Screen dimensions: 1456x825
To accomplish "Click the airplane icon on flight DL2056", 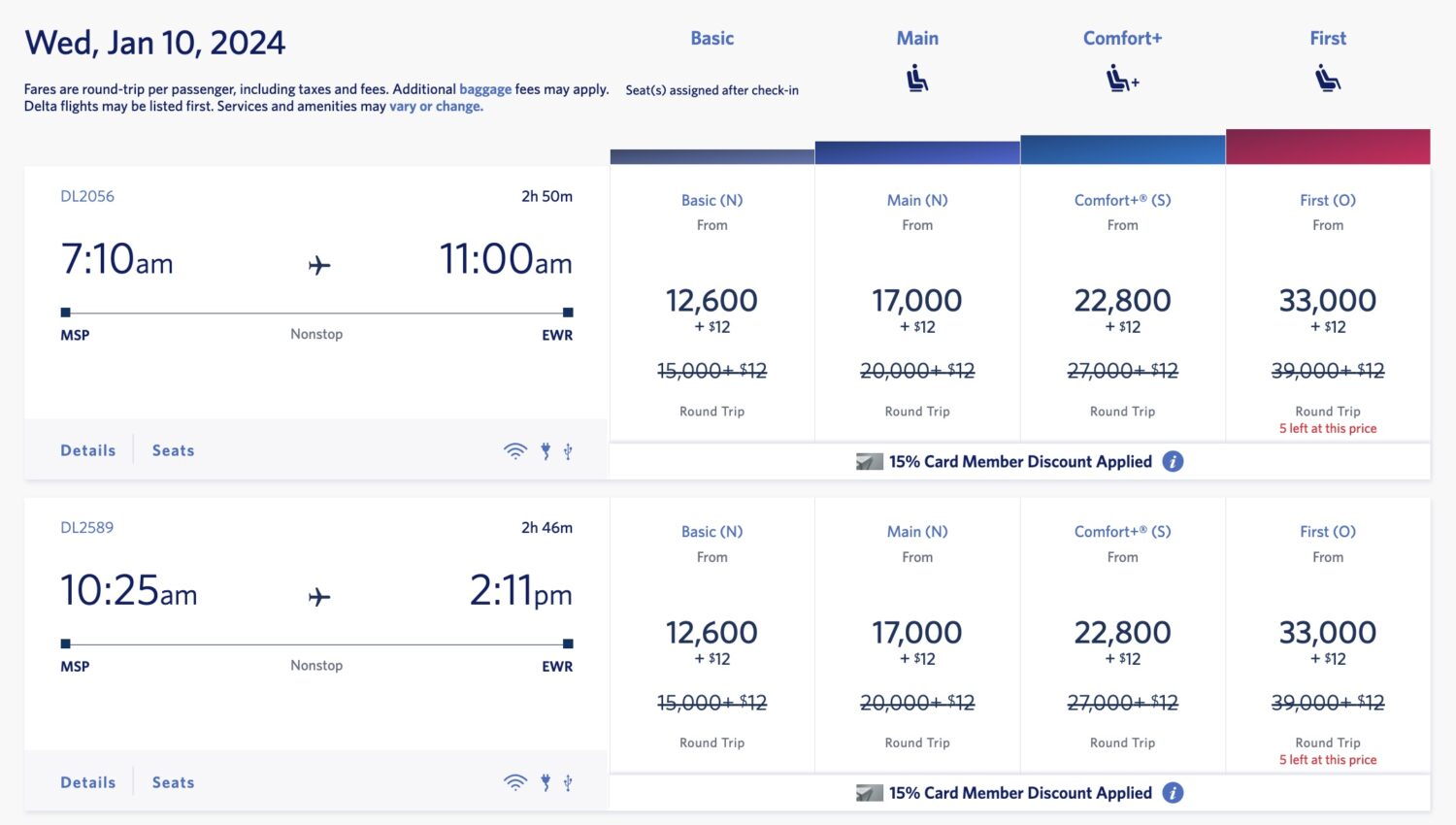I will 317,264.
